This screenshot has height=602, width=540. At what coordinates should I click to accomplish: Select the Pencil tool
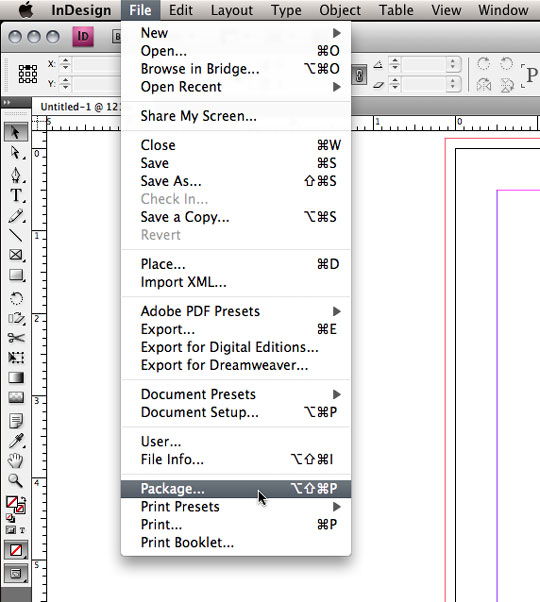click(x=16, y=216)
